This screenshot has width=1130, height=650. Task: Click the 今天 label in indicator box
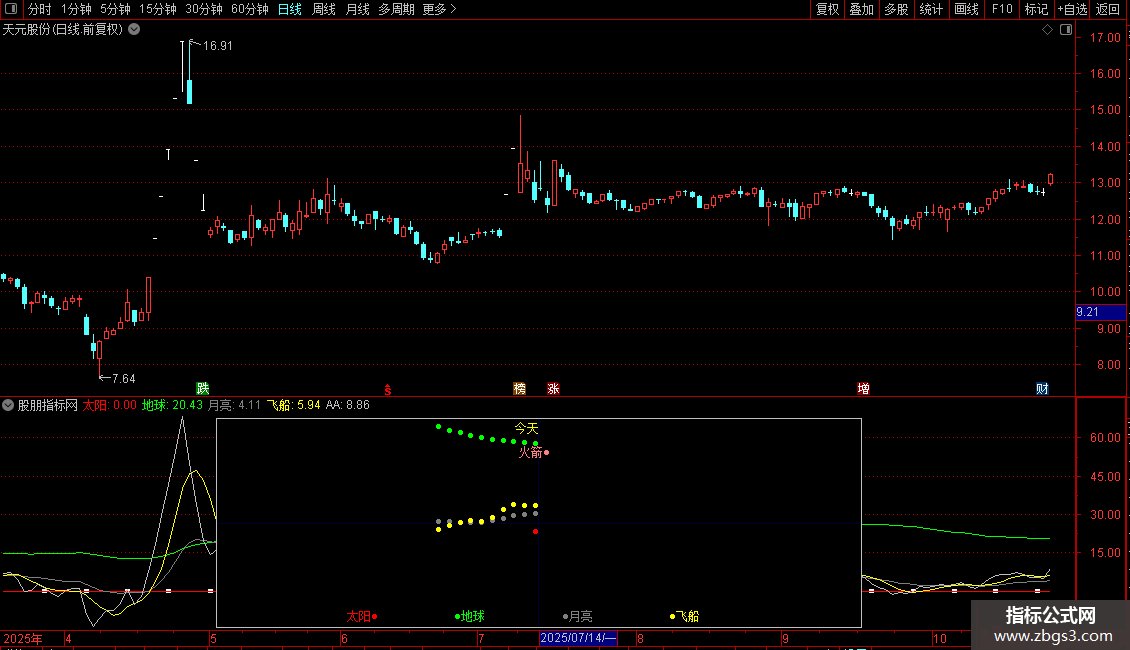(x=526, y=428)
